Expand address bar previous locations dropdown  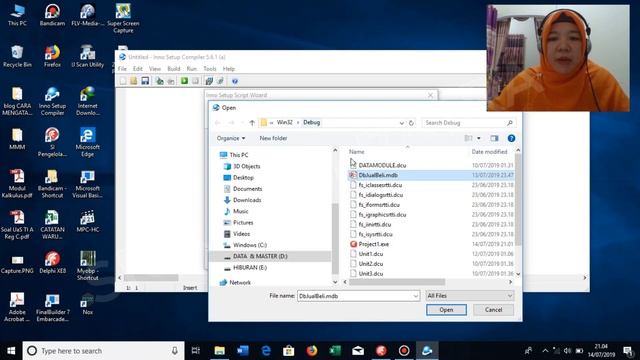point(401,123)
